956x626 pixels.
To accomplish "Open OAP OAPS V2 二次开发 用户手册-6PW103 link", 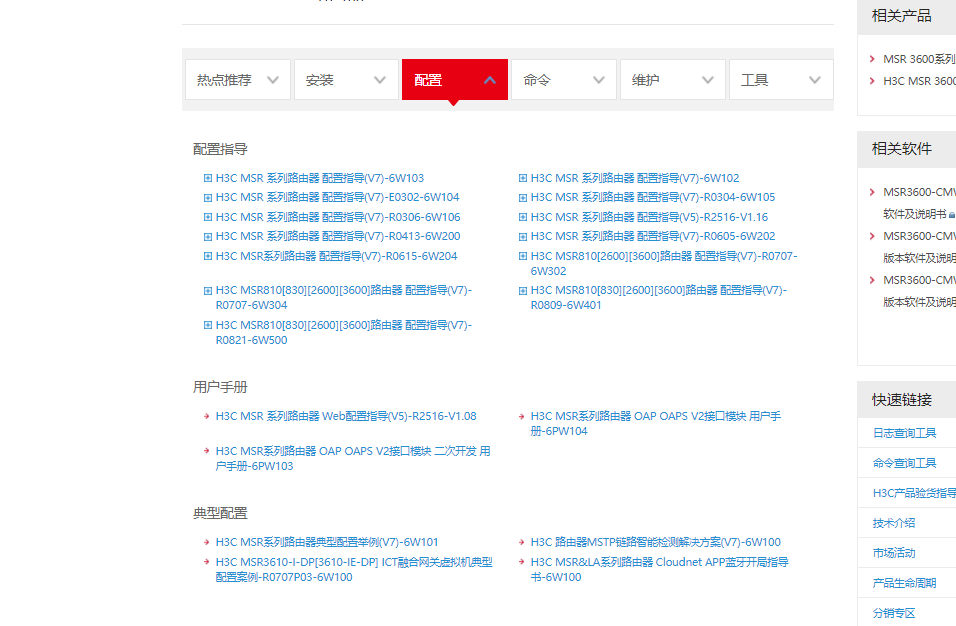I will 353,458.
